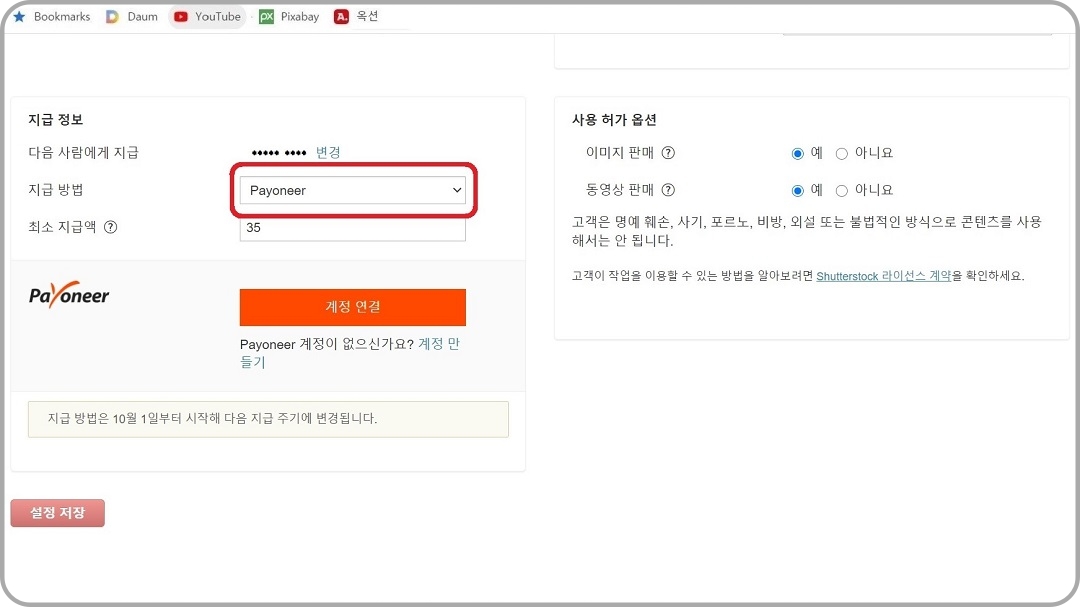This screenshot has height=607, width=1080.
Task: Open the Shutterstock 라이선스 계약 link
Action: [x=884, y=276]
